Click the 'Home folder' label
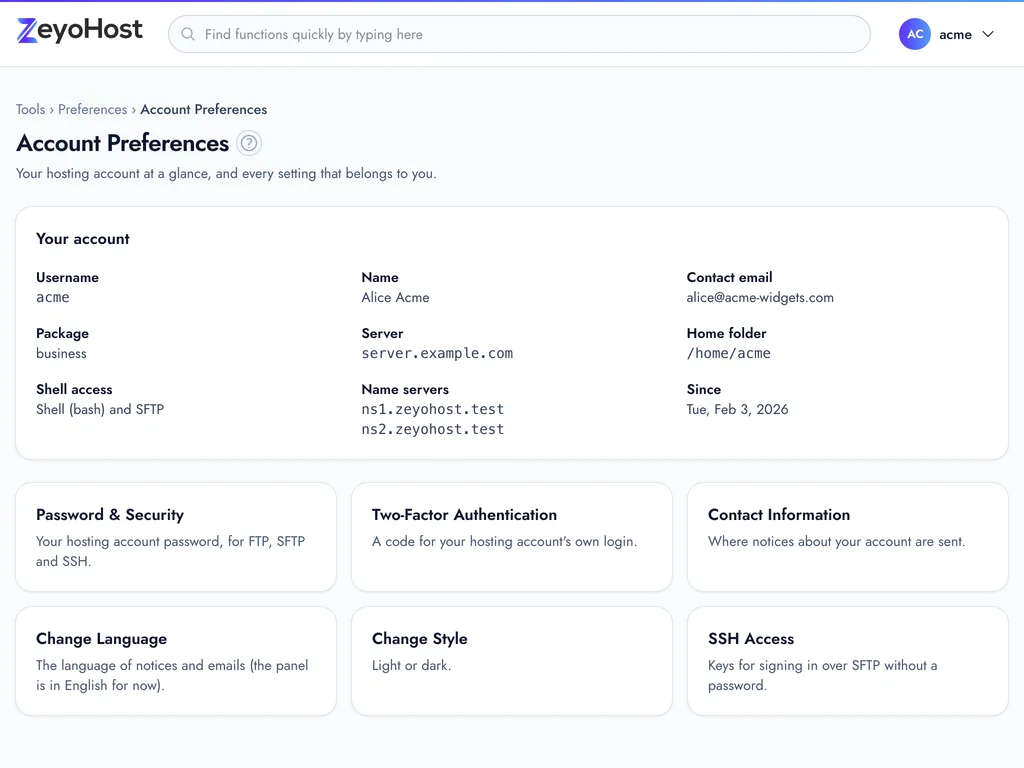 (726, 333)
